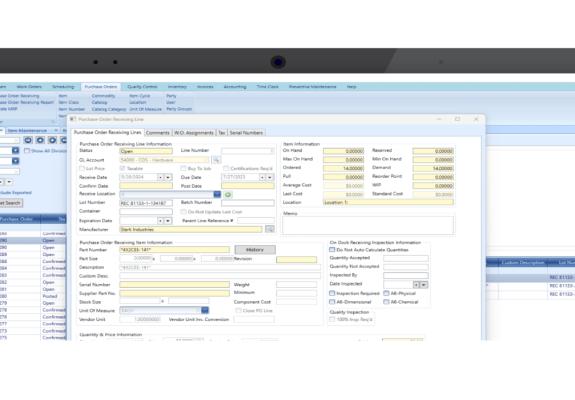
Task: Toggle the Show All Divisions checkbox
Action: pyautogui.click(x=27, y=150)
